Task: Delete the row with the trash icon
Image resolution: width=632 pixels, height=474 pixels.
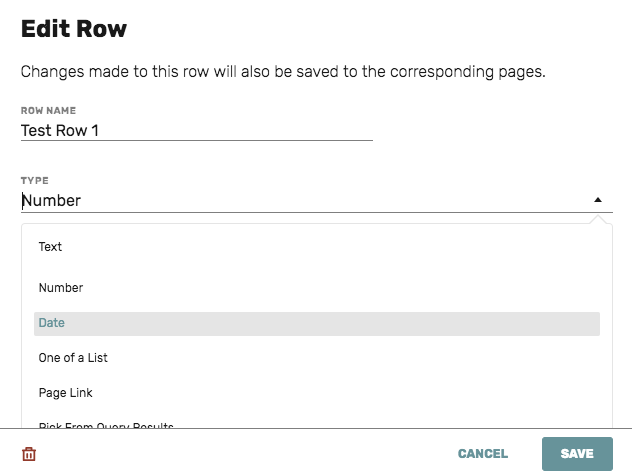Action: pos(29,454)
